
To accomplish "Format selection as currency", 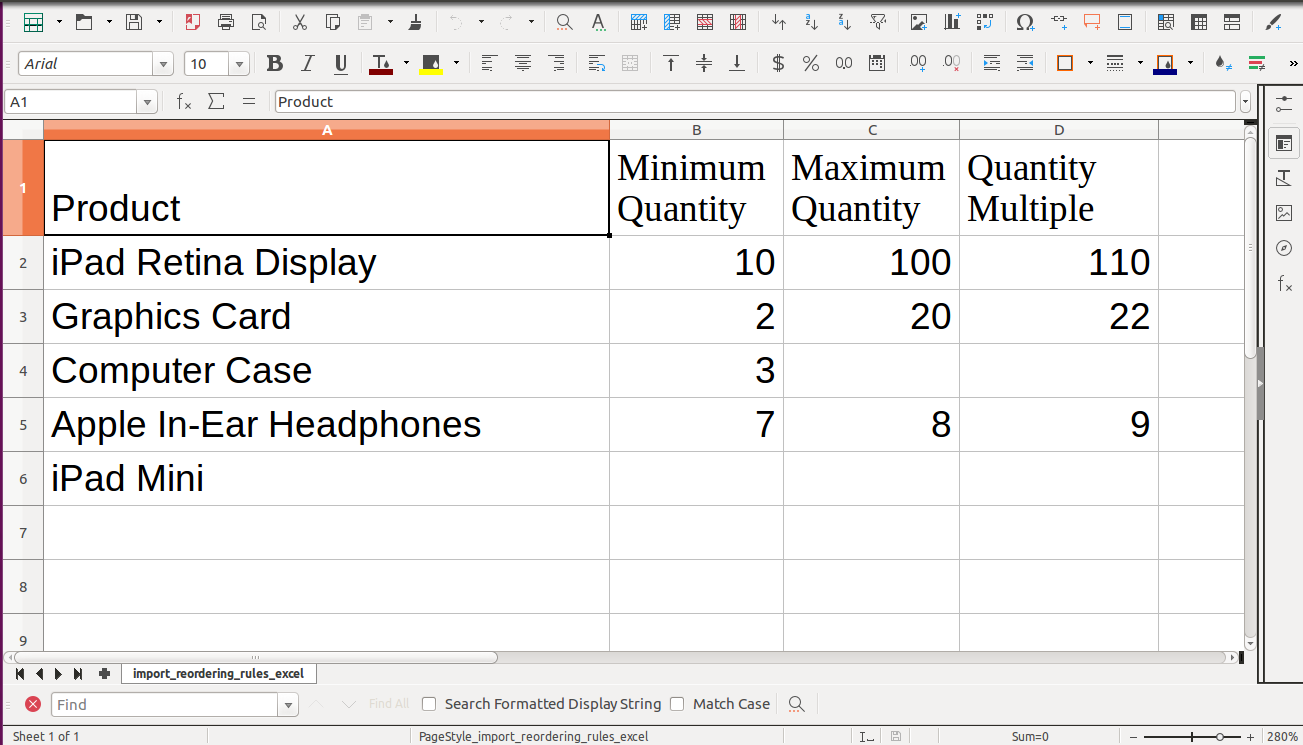I will pyautogui.click(x=778, y=64).
